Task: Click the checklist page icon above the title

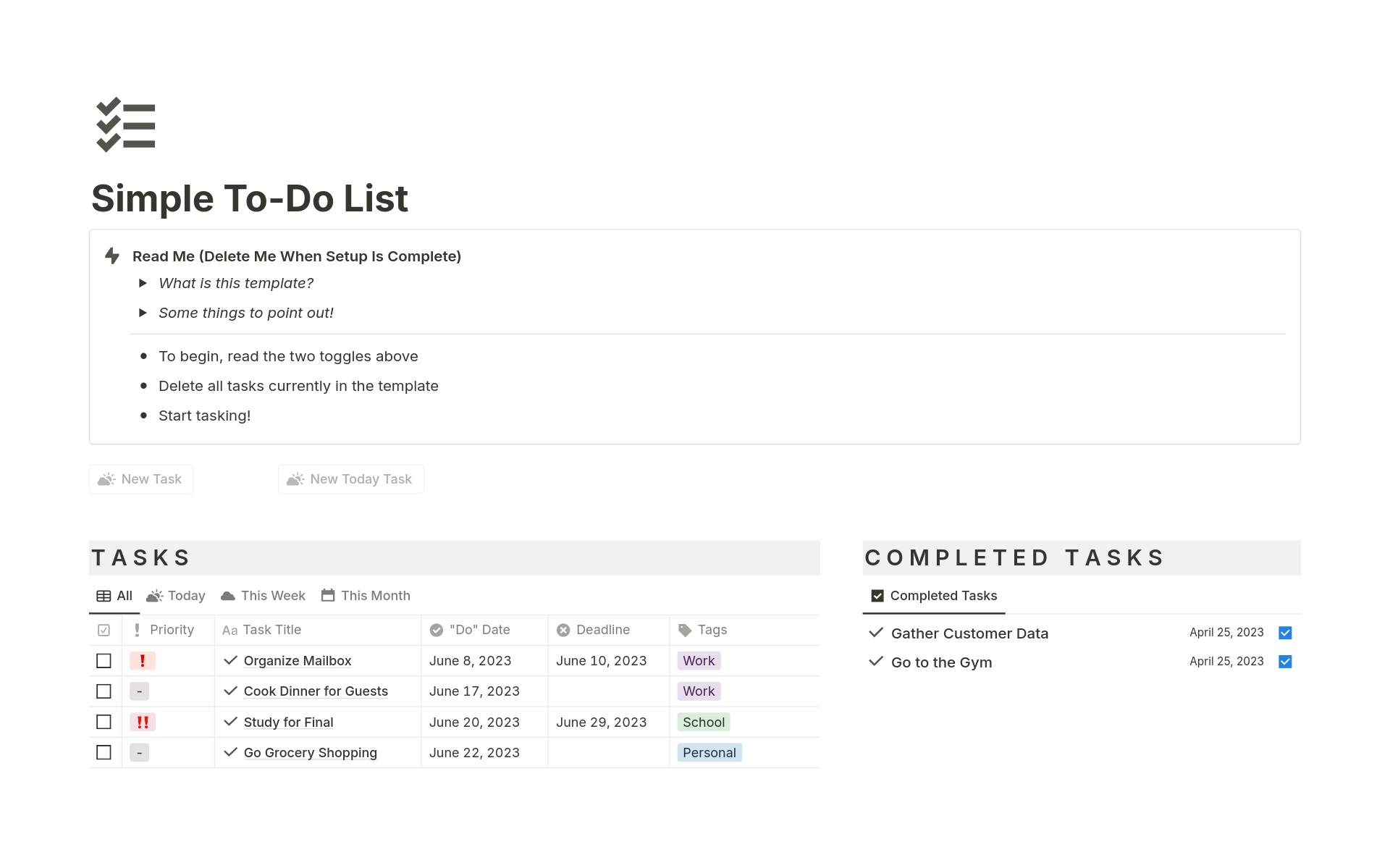Action: (x=125, y=125)
